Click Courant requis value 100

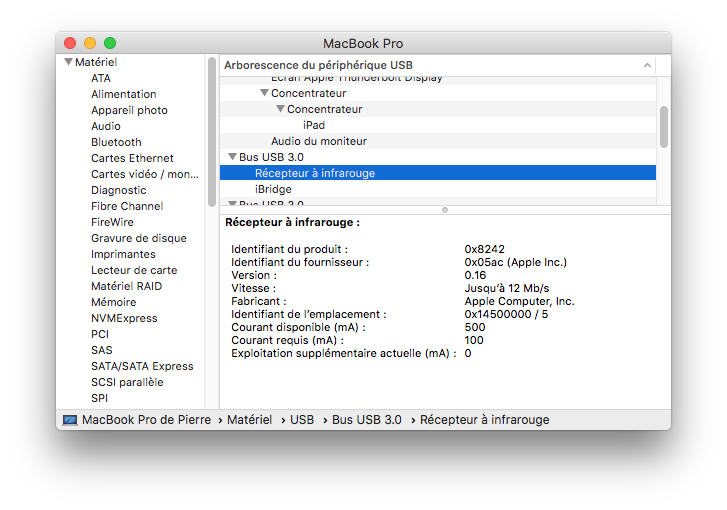(x=474, y=340)
